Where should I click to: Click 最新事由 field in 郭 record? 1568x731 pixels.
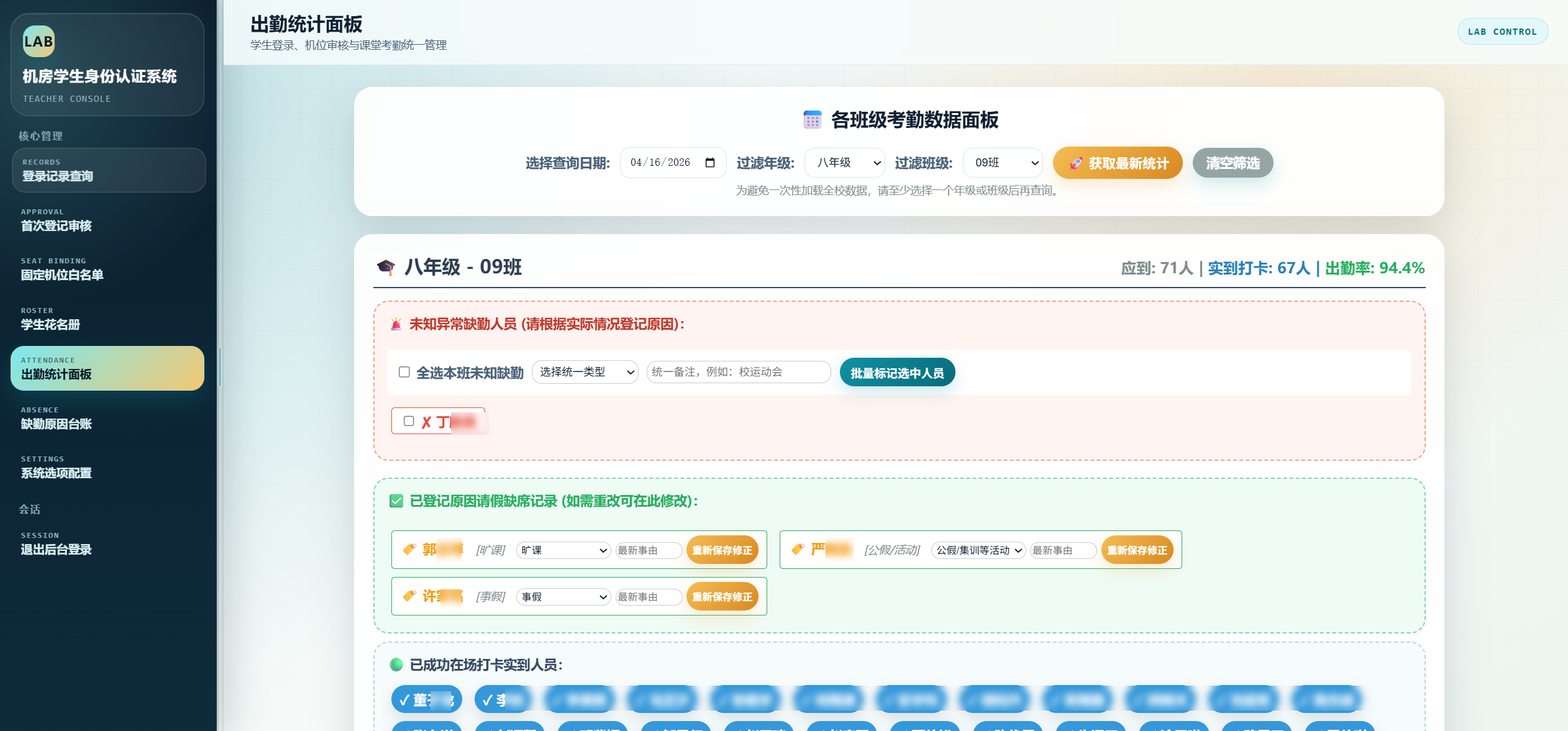pyautogui.click(x=649, y=550)
